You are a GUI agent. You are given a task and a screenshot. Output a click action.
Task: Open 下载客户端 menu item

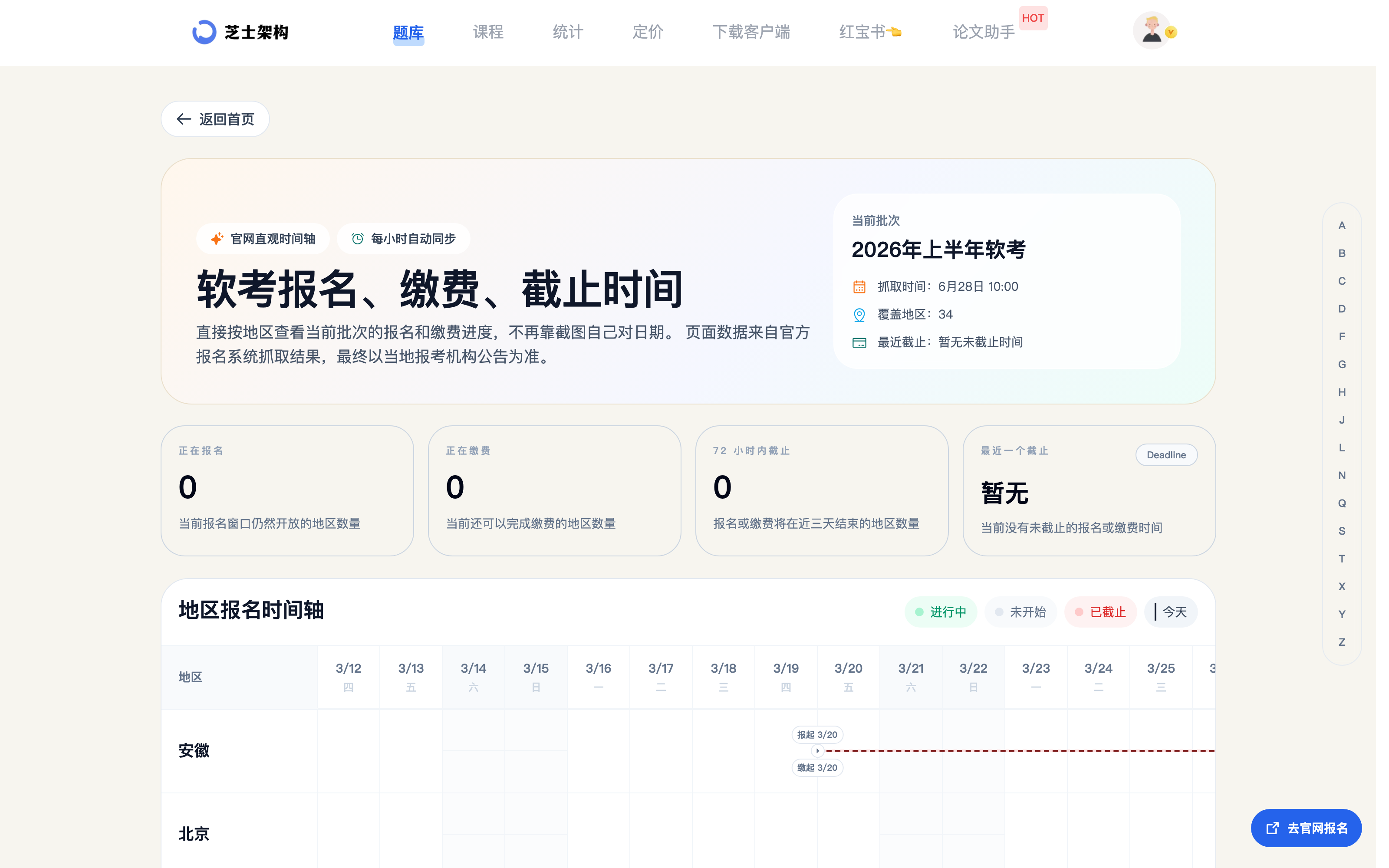coord(751,32)
